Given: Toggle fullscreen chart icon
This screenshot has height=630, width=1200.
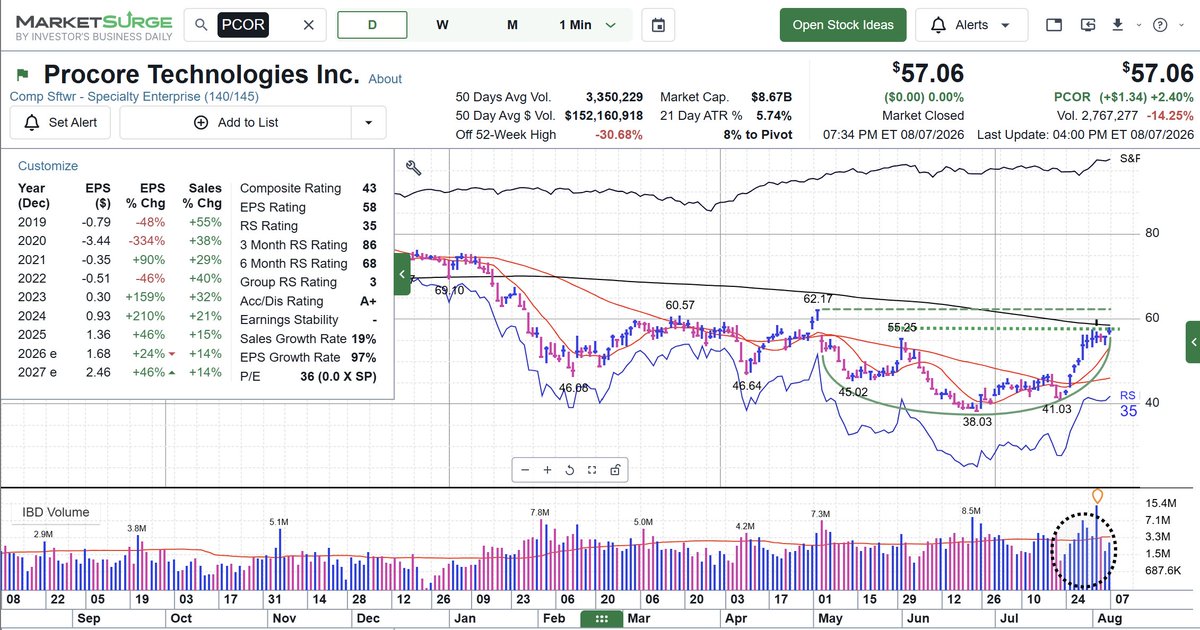Looking at the screenshot, I should (x=592, y=470).
